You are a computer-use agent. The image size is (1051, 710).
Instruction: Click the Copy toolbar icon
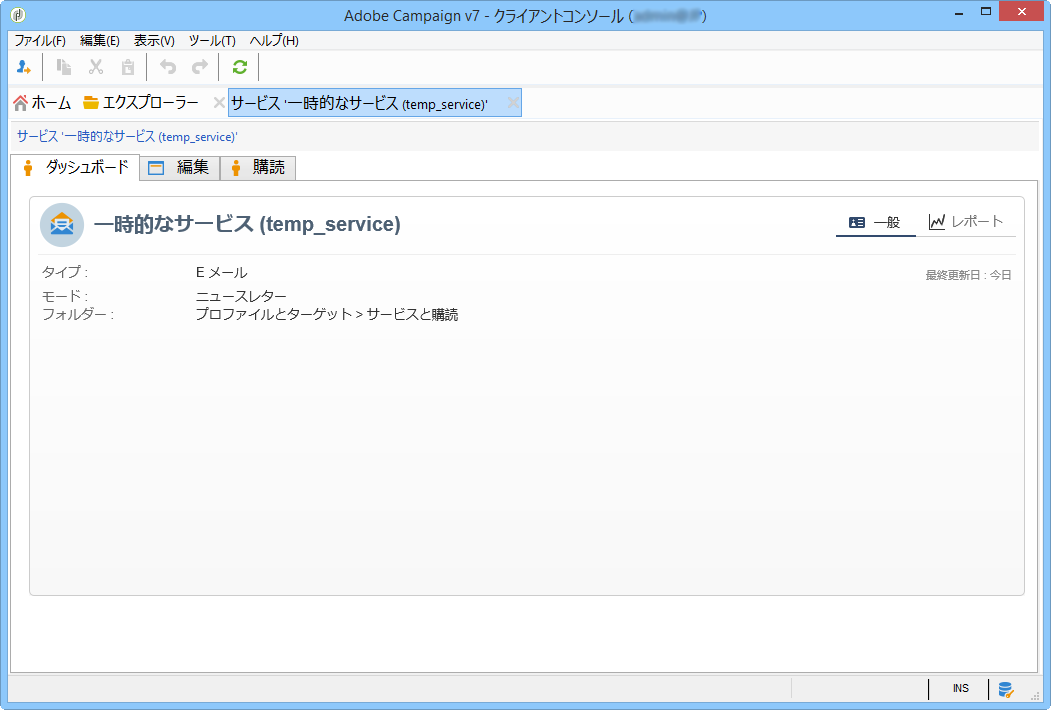[64, 67]
